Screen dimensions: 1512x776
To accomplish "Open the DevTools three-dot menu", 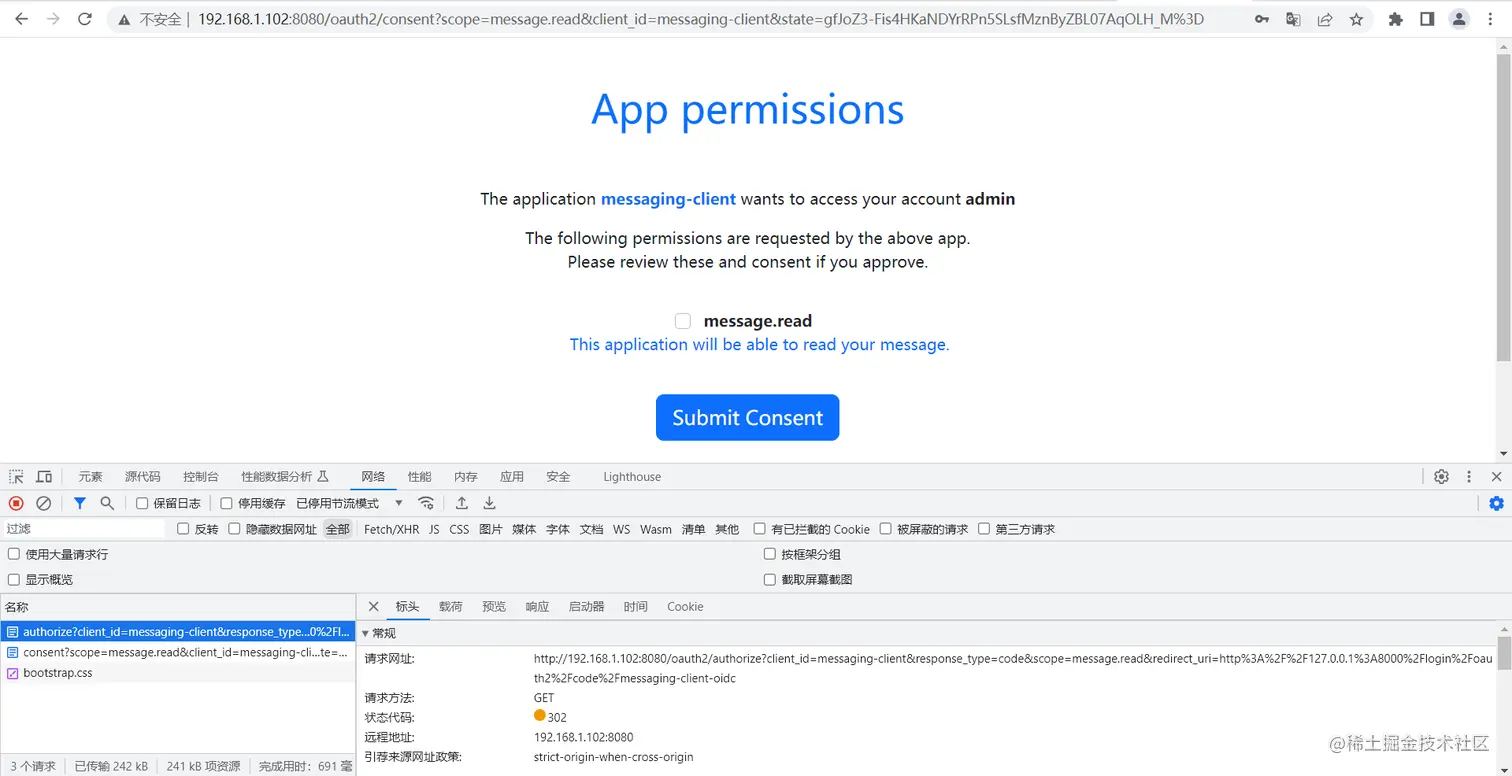I will pos(1468,477).
